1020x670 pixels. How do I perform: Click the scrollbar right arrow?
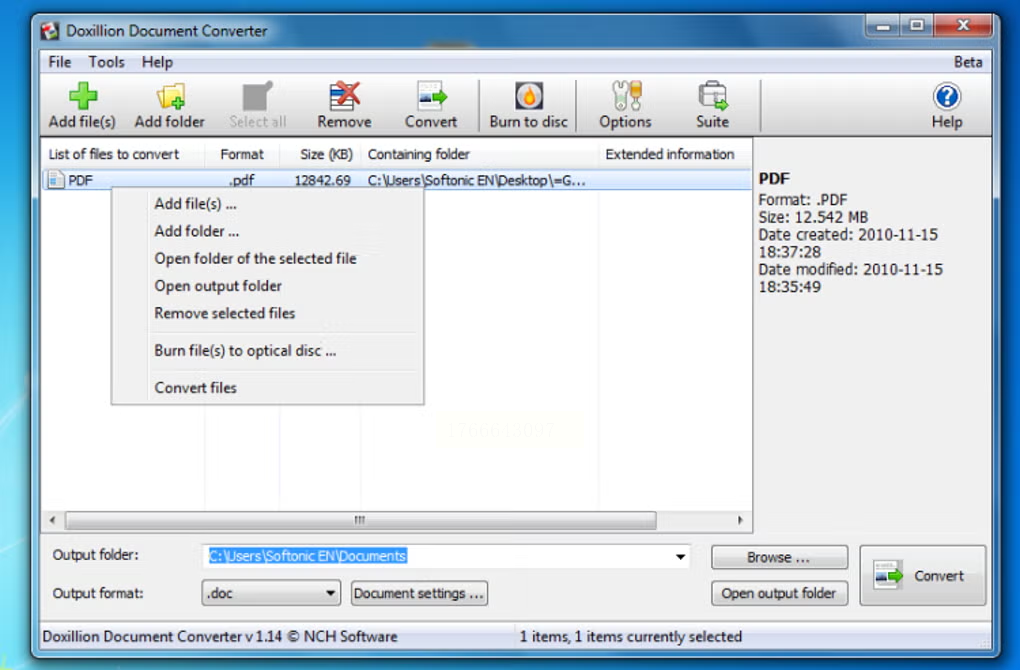point(740,520)
